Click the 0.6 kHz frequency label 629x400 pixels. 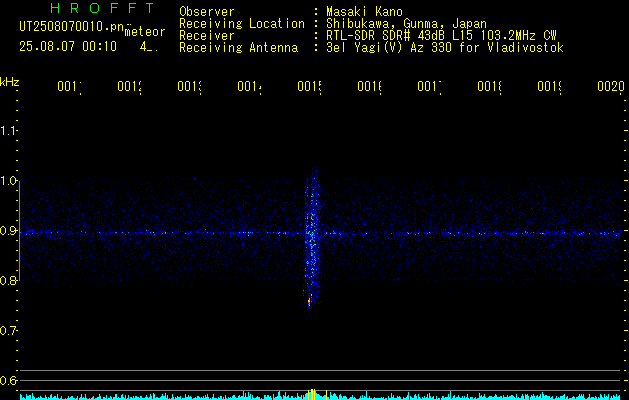9,380
